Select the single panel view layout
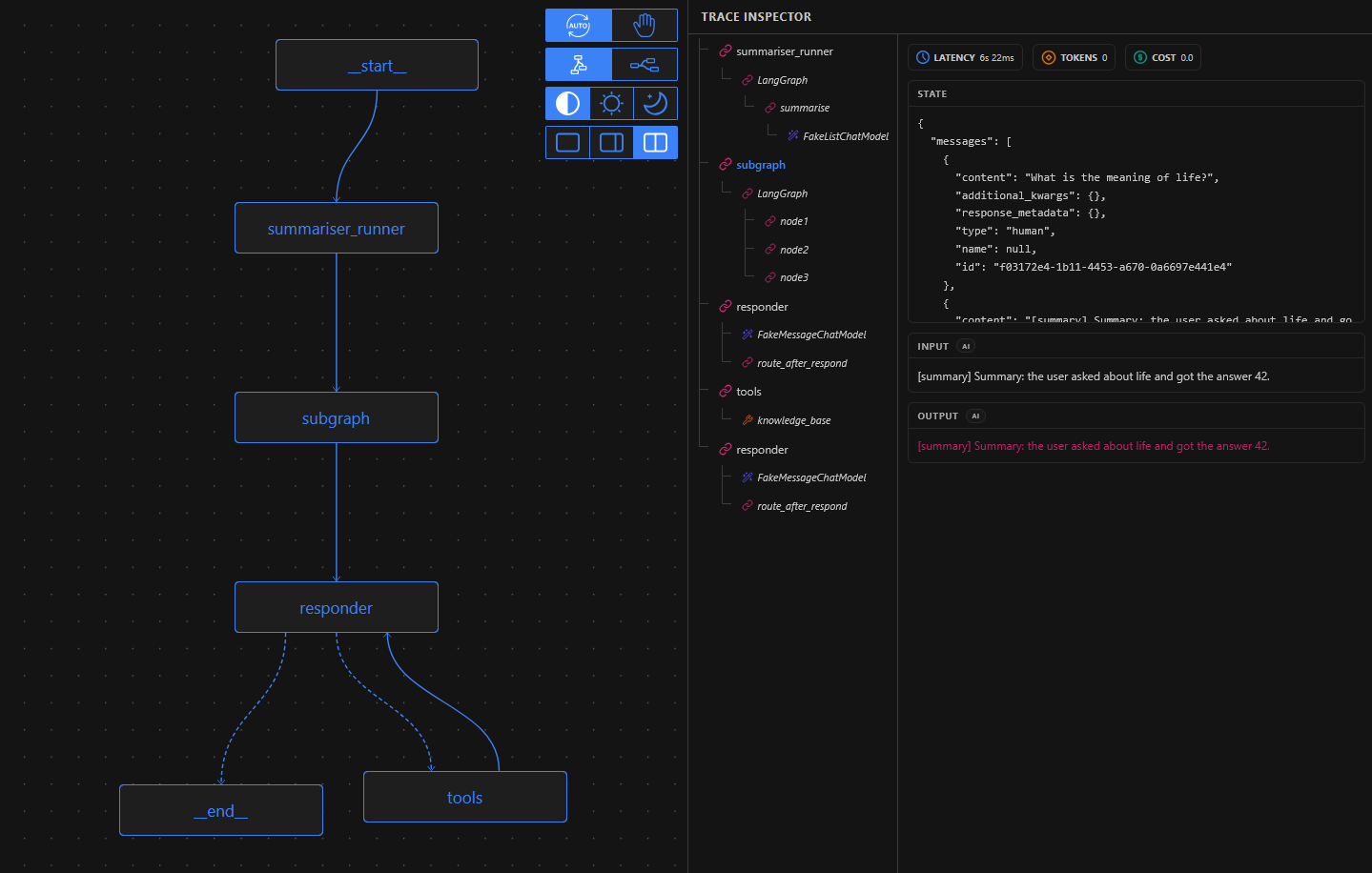Screen dimensions: 1372x873 point(567,142)
